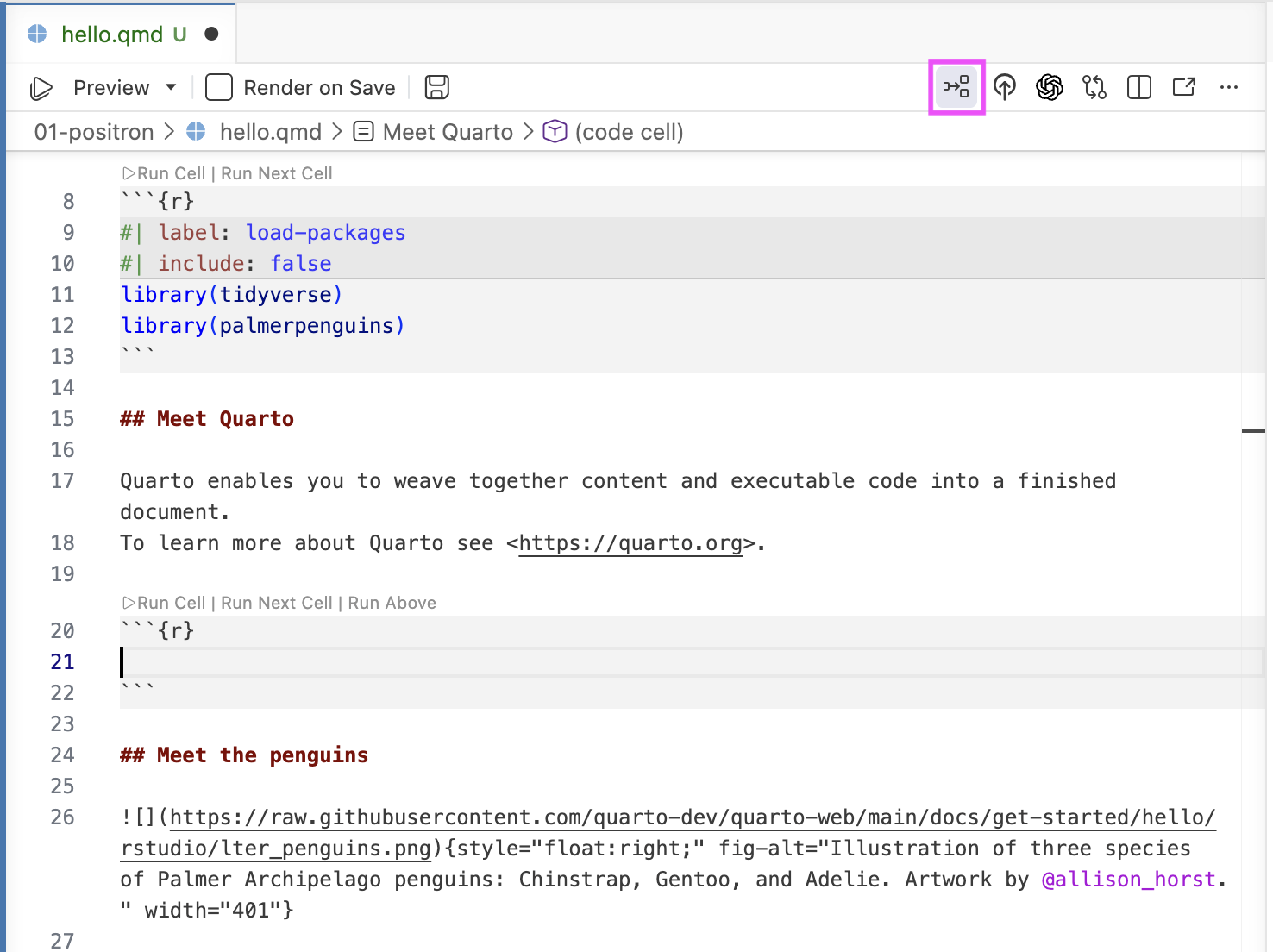
Task: Click the run-cell arrow toolbar icon
Action: (x=956, y=87)
